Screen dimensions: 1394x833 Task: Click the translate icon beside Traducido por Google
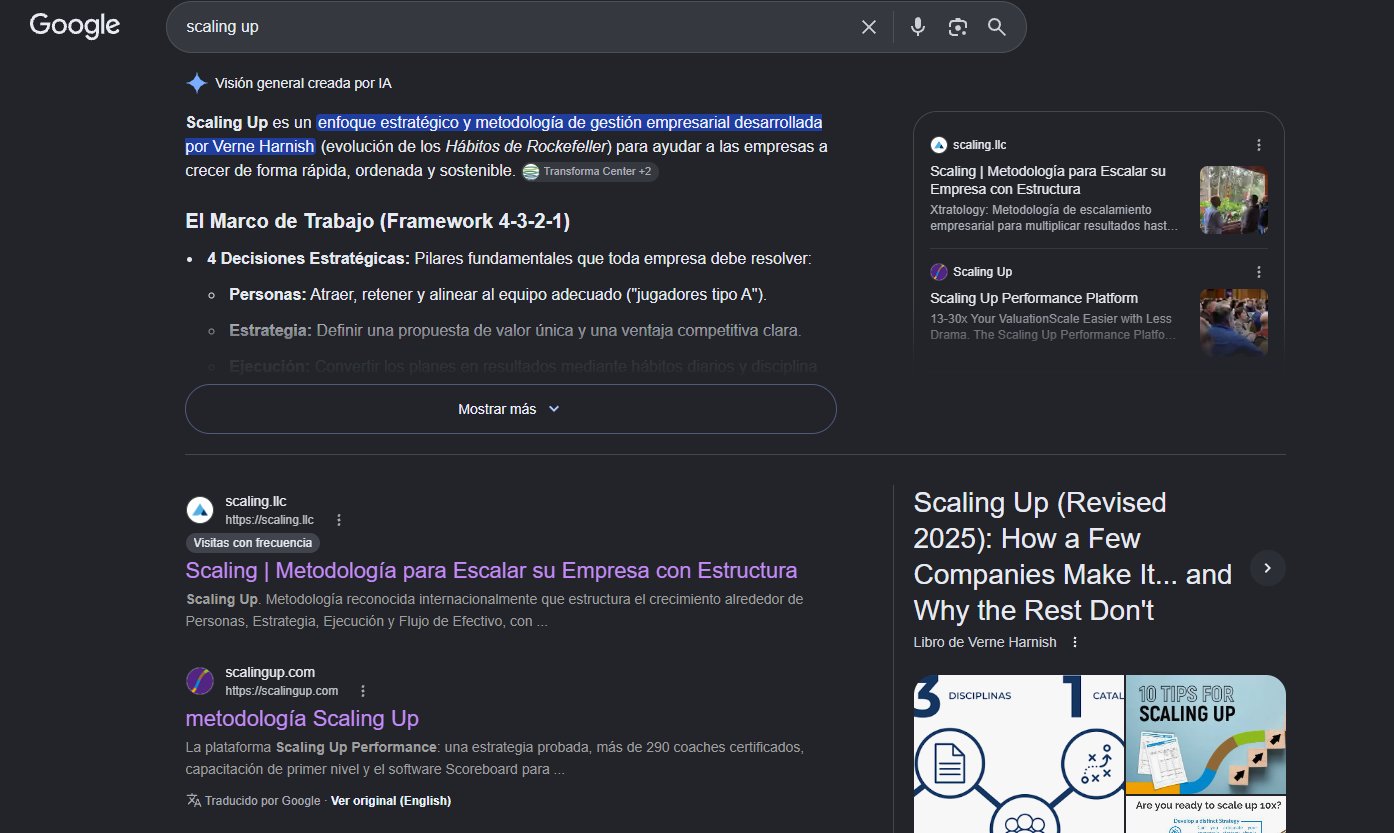pos(193,800)
